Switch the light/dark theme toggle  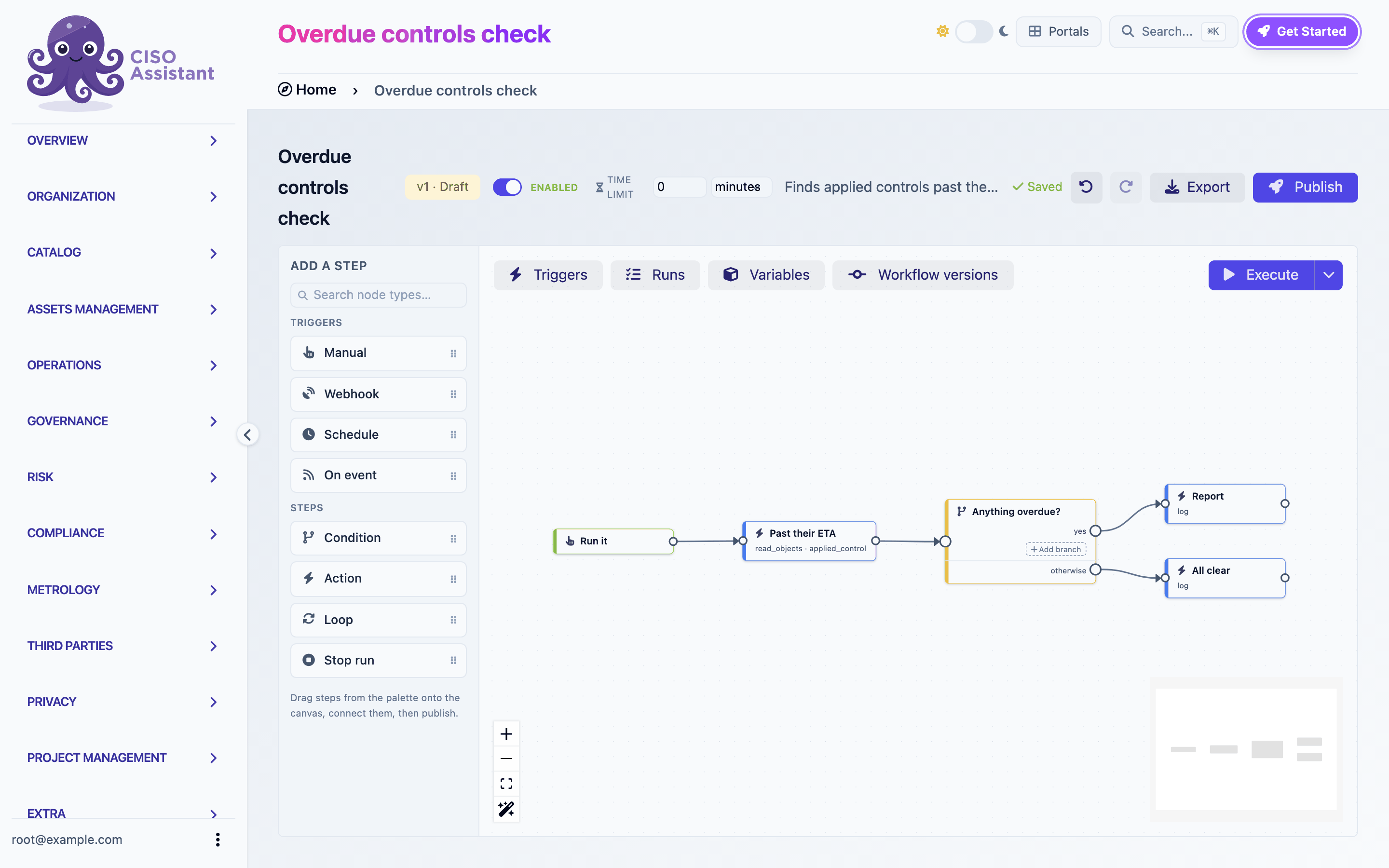click(x=973, y=31)
